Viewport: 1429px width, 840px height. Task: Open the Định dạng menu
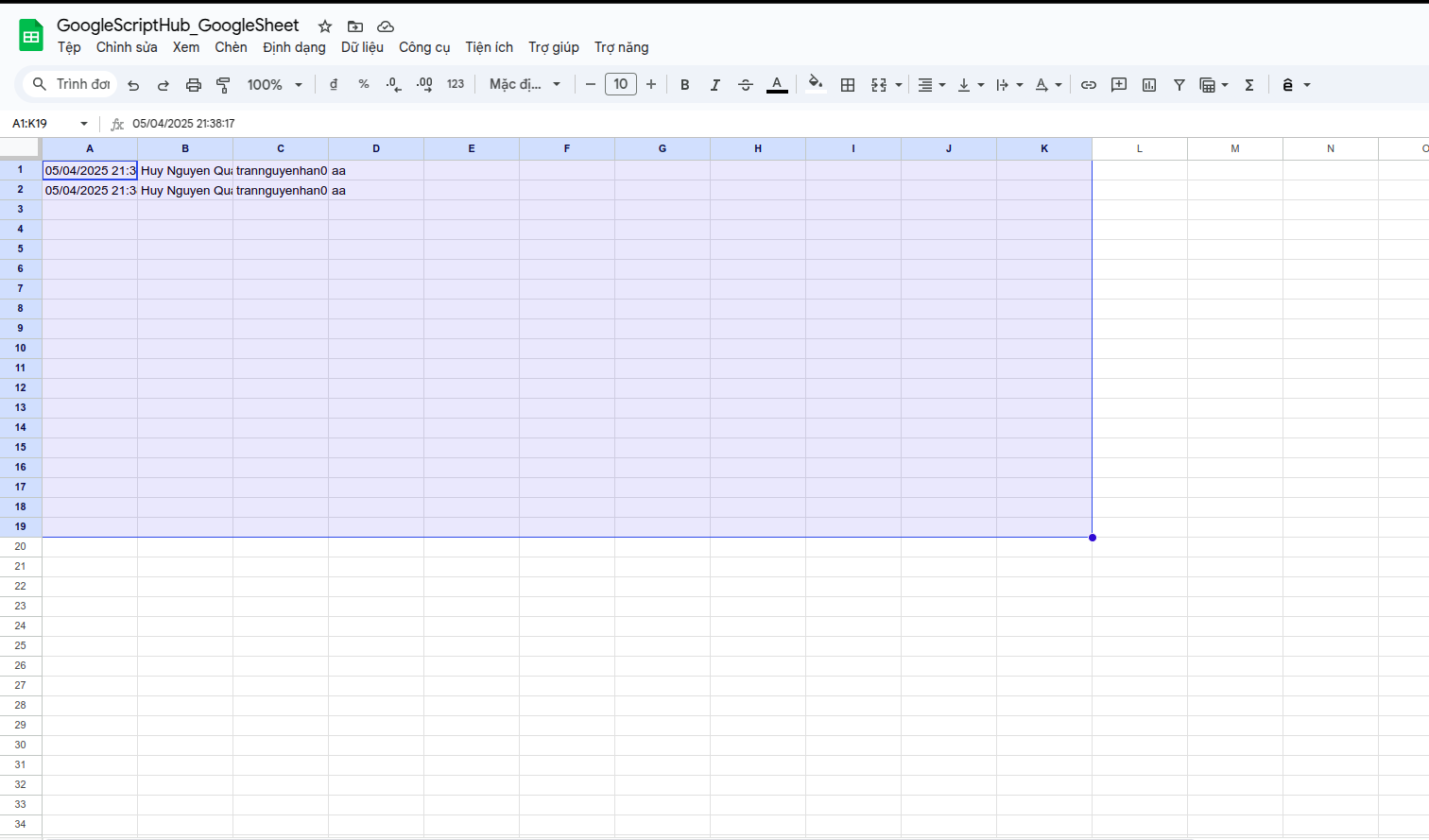[x=294, y=47]
